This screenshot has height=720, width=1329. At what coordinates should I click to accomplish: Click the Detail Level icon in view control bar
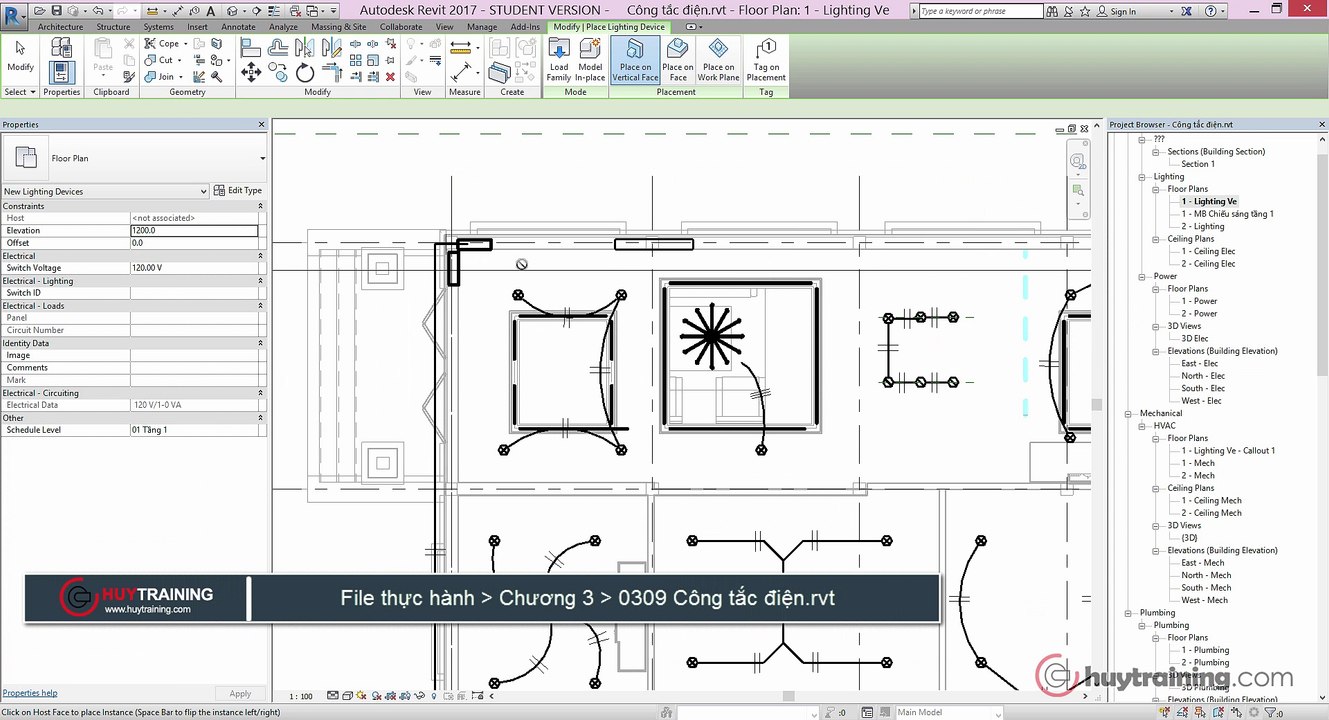(x=333, y=696)
